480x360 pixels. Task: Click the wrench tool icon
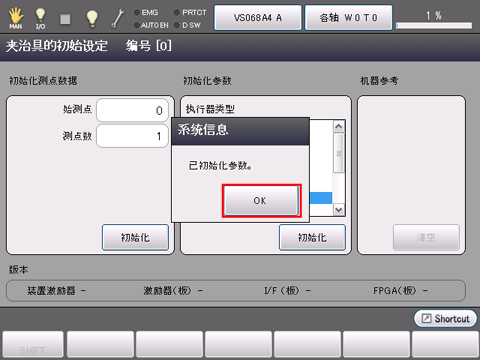[x=117, y=18]
